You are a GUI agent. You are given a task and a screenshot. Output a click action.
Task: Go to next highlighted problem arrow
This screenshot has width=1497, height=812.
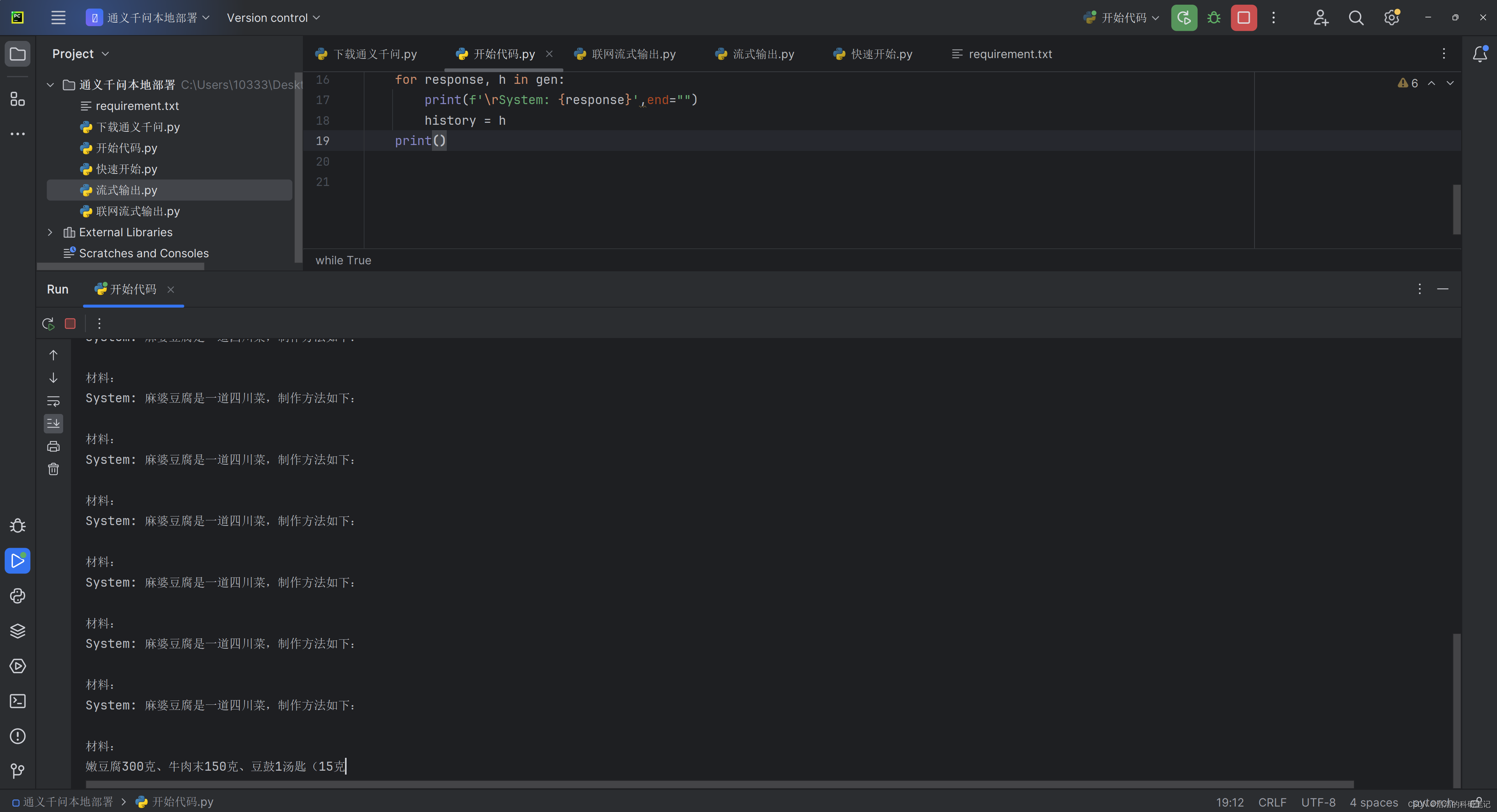[1450, 83]
